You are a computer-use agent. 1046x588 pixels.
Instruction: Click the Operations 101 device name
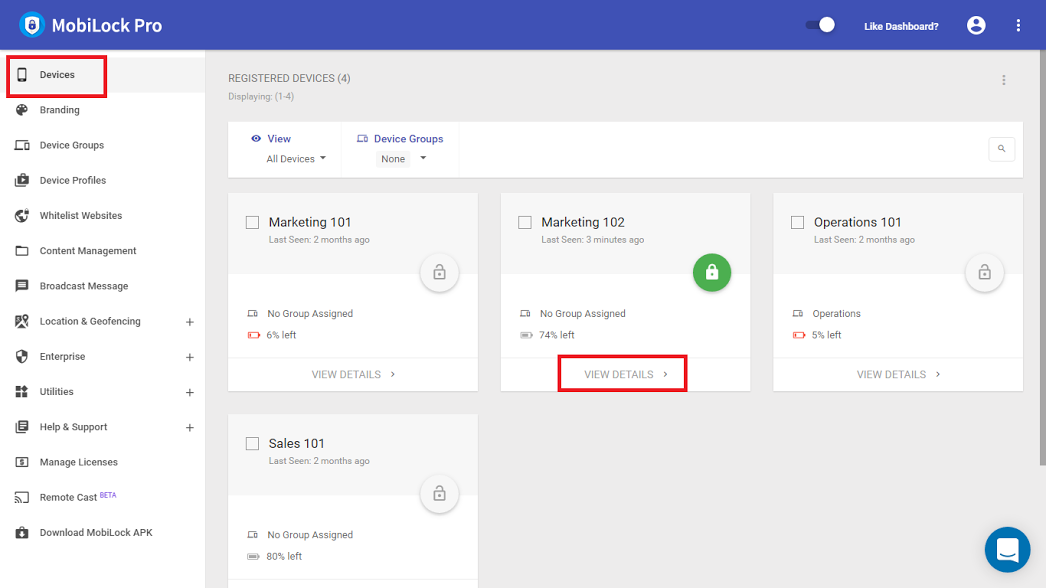point(857,222)
